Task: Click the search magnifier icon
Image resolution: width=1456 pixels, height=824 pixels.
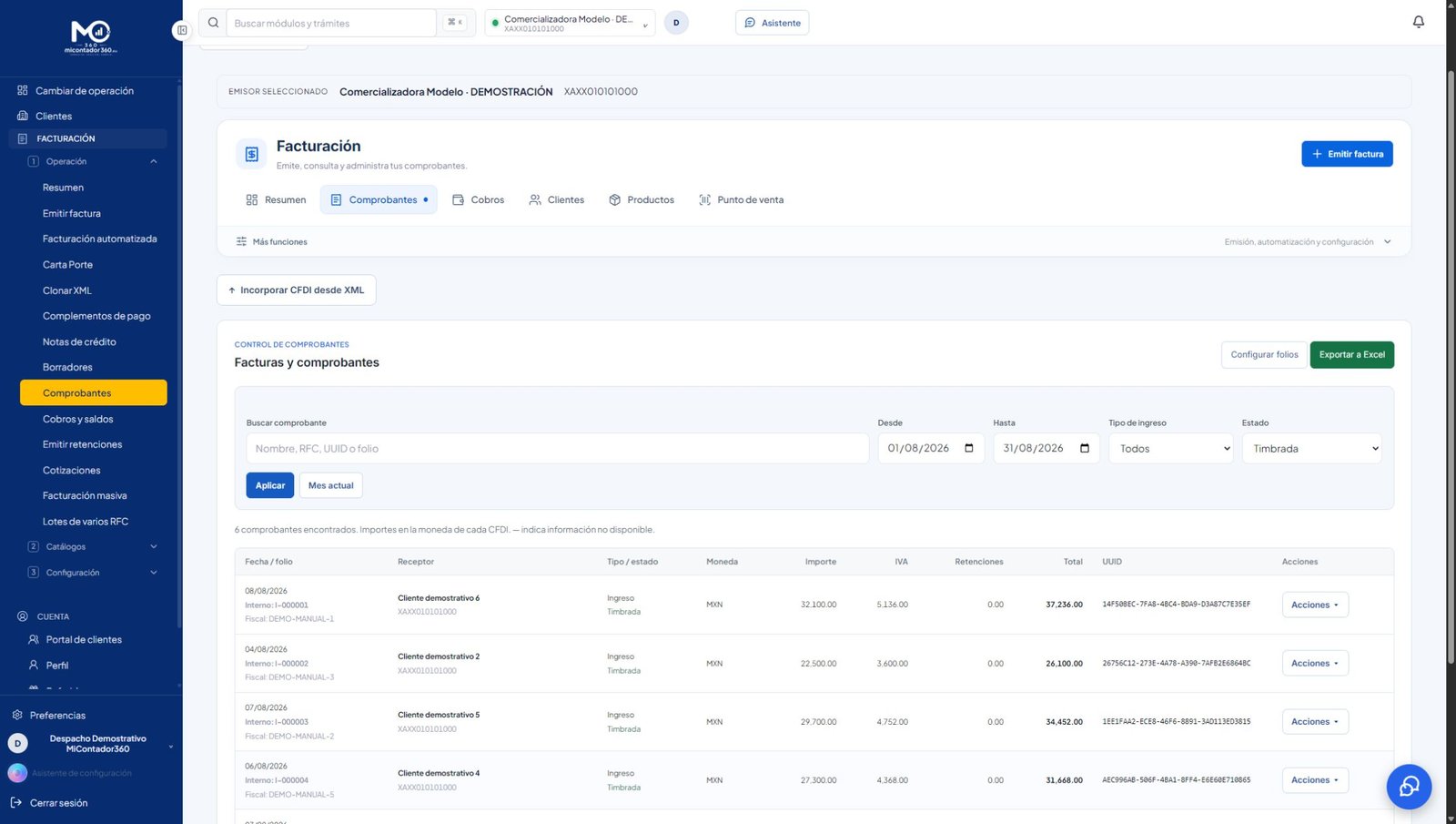Action: pos(213,23)
